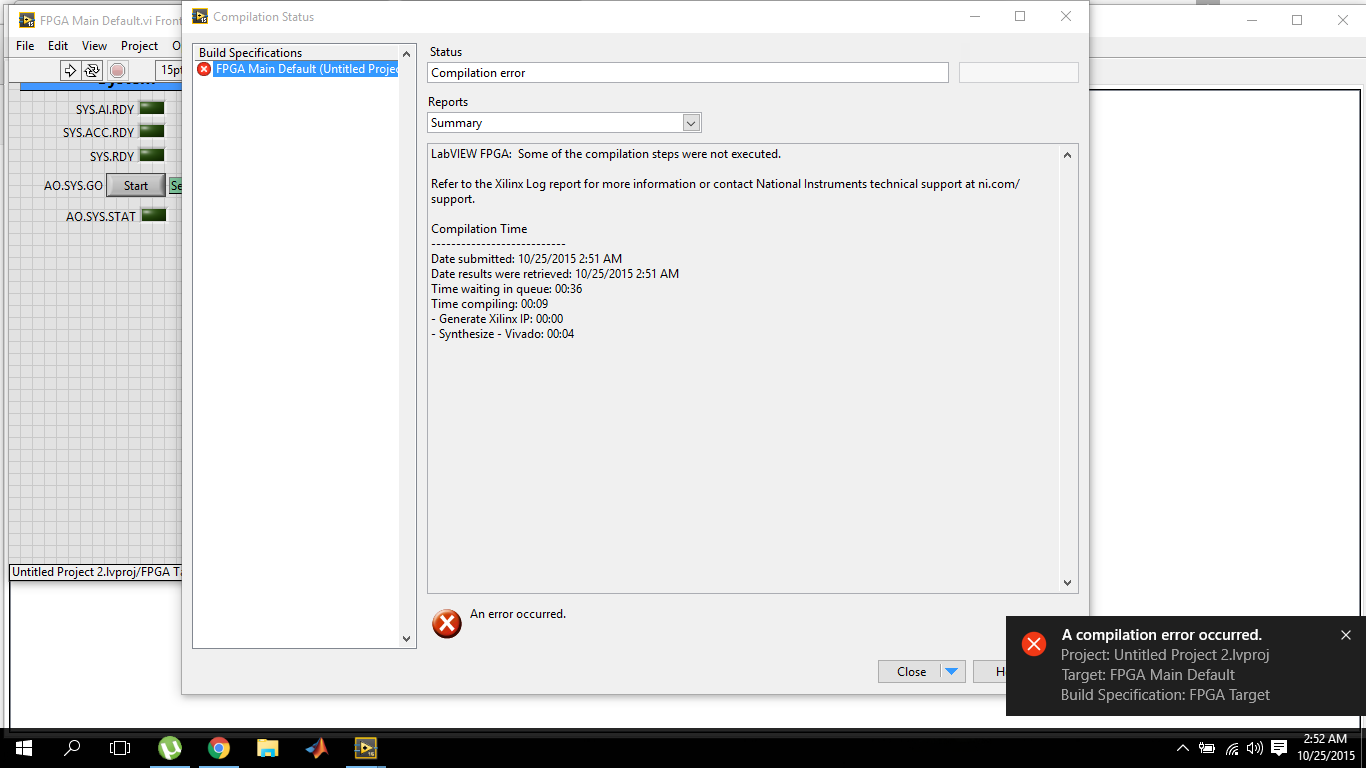Image resolution: width=1366 pixels, height=768 pixels.
Task: Show hidden system tray icons
Action: pos(1183,748)
